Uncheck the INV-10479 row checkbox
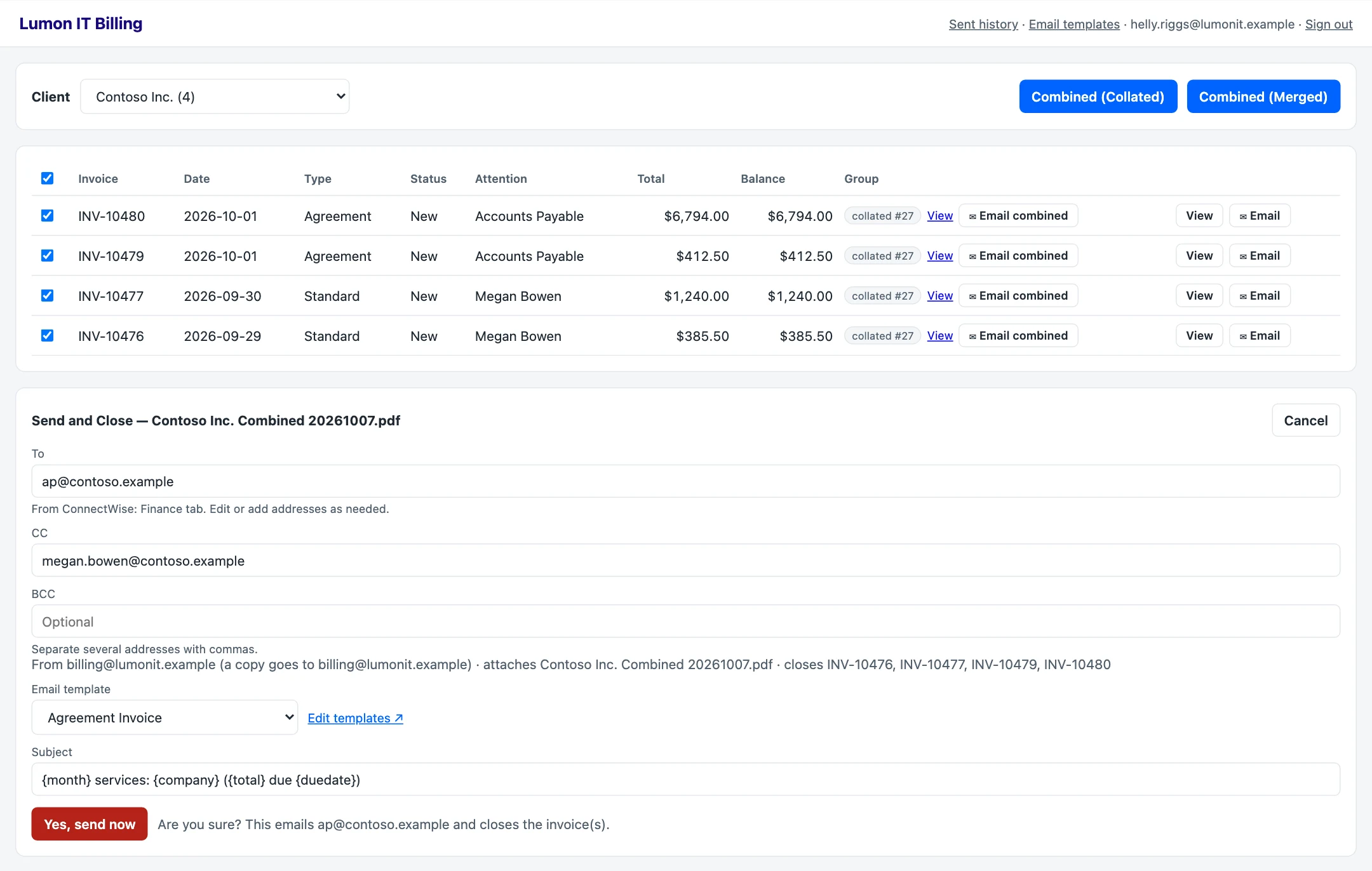Image resolution: width=1372 pixels, height=871 pixels. tap(47, 256)
